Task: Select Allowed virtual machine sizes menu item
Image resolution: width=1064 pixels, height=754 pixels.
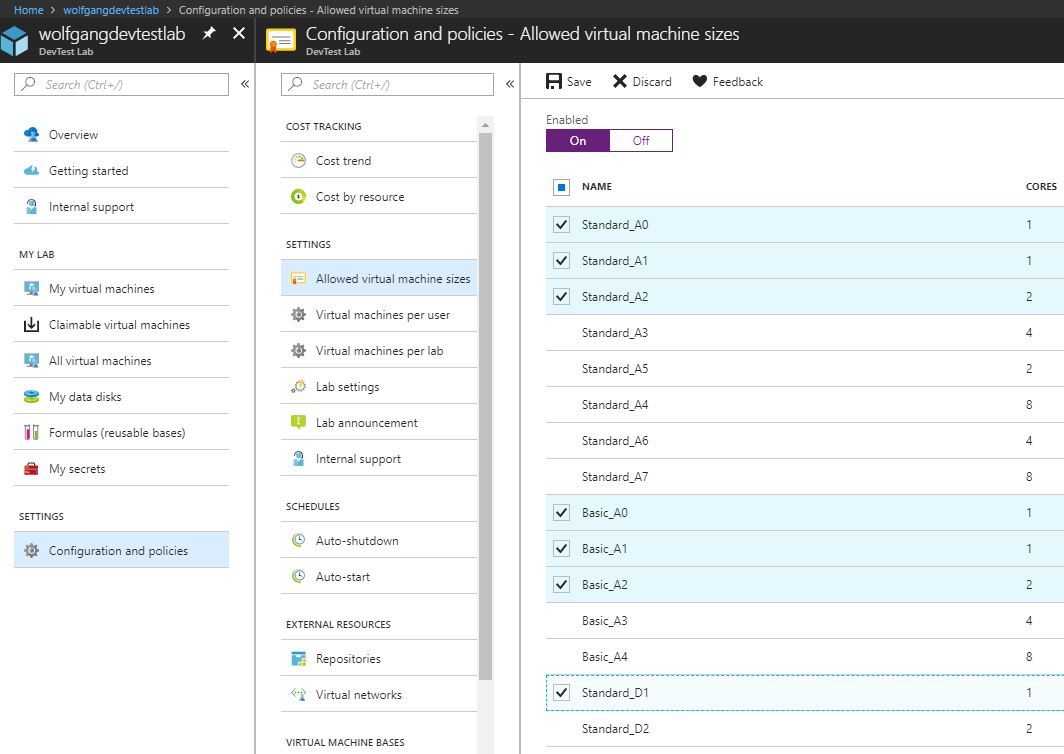Action: pyautogui.click(x=379, y=278)
